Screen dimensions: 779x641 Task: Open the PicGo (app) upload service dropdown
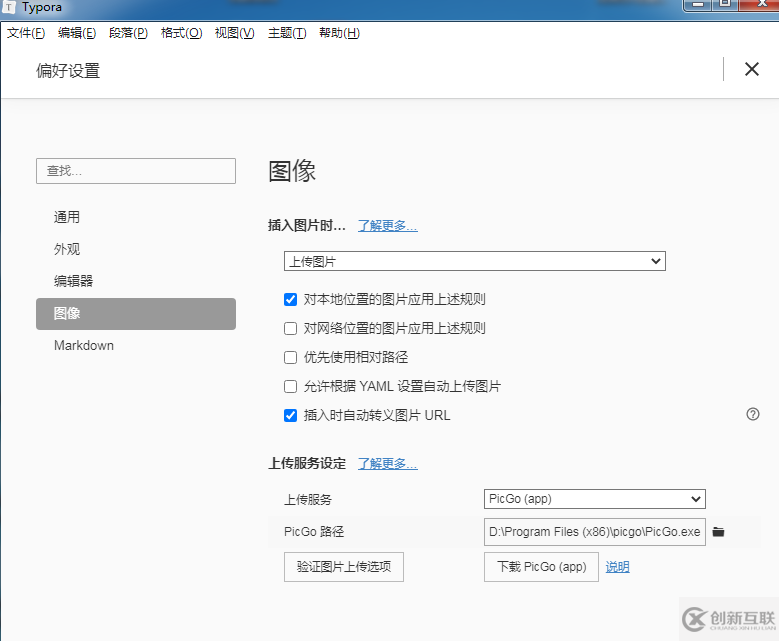click(x=595, y=499)
